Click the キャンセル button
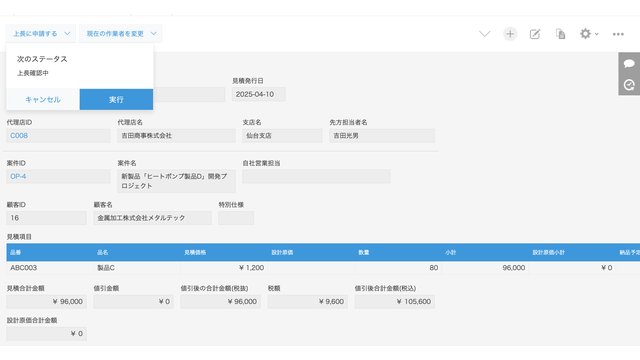 click(43, 99)
